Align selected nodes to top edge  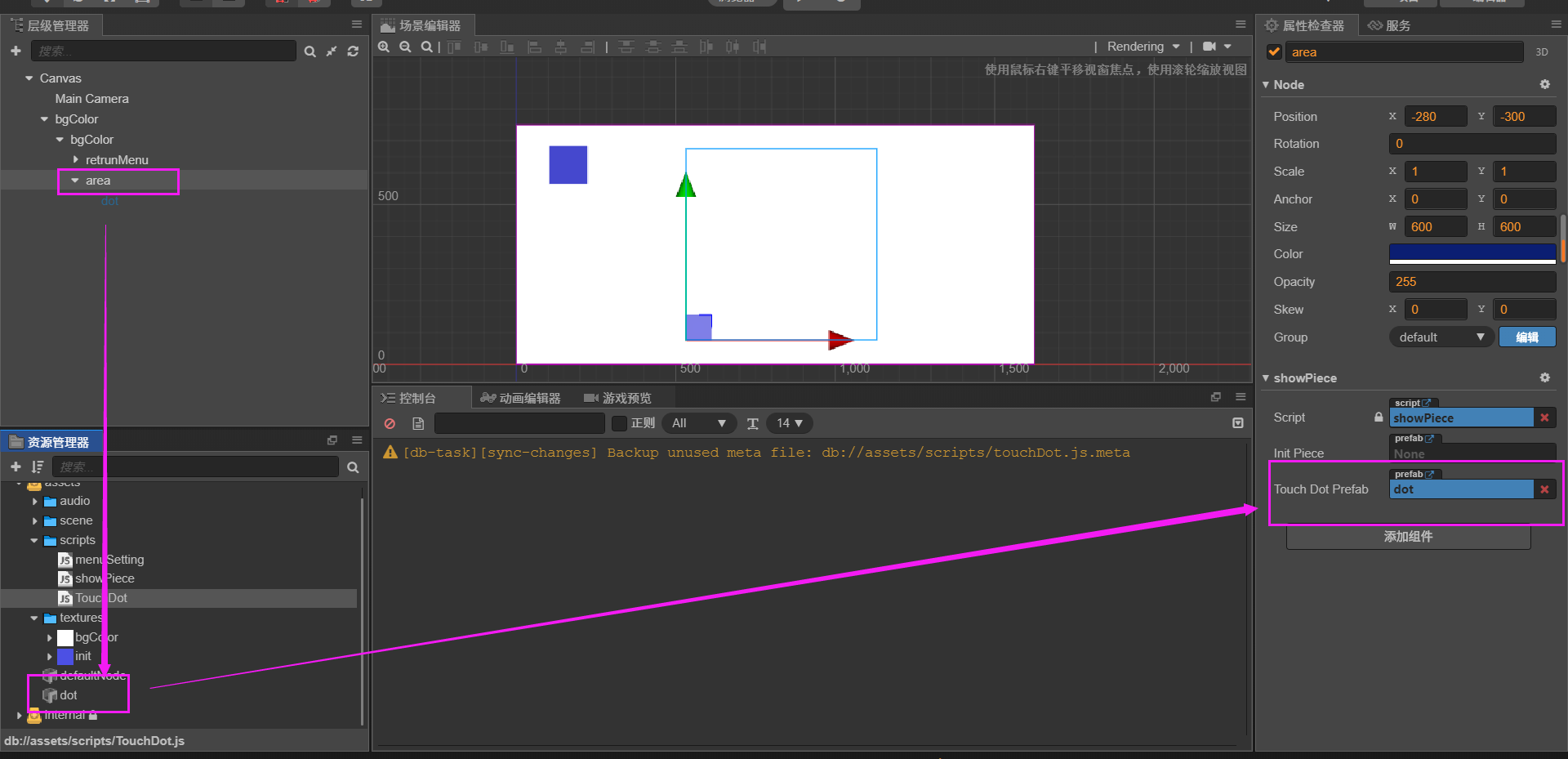click(x=454, y=47)
